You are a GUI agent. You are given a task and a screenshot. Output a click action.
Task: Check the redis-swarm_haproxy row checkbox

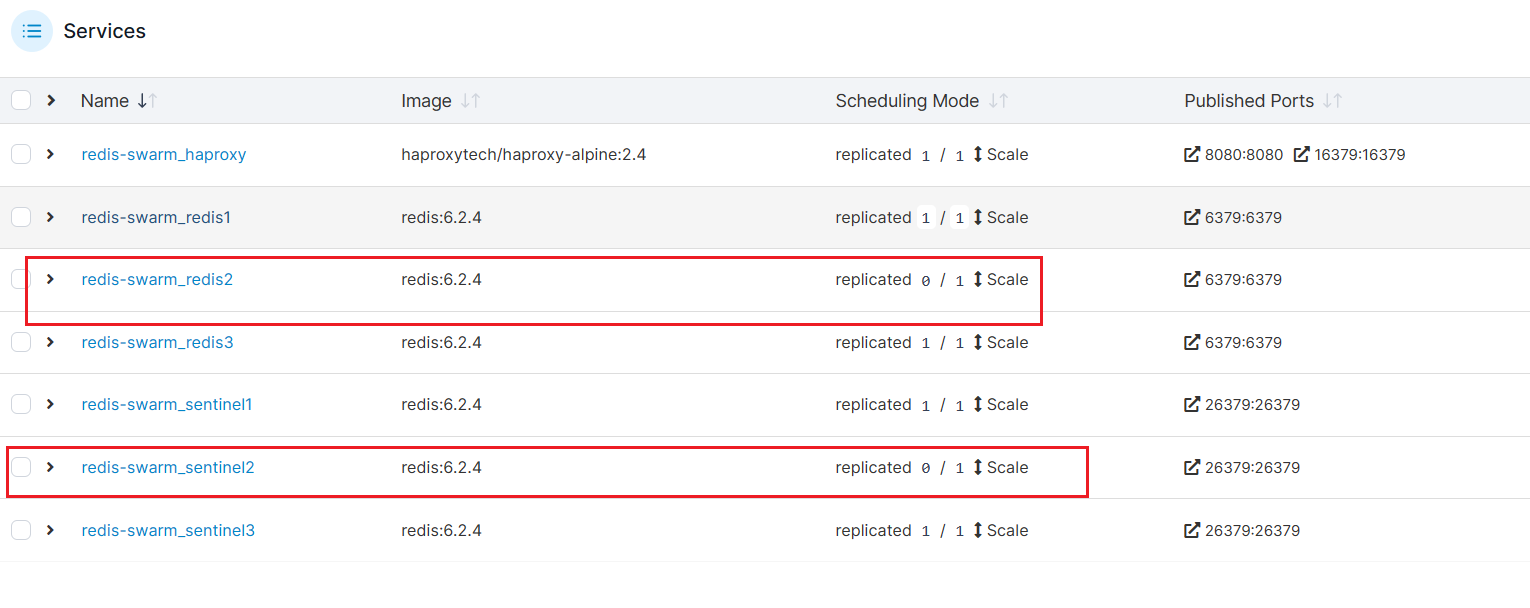click(x=21, y=154)
